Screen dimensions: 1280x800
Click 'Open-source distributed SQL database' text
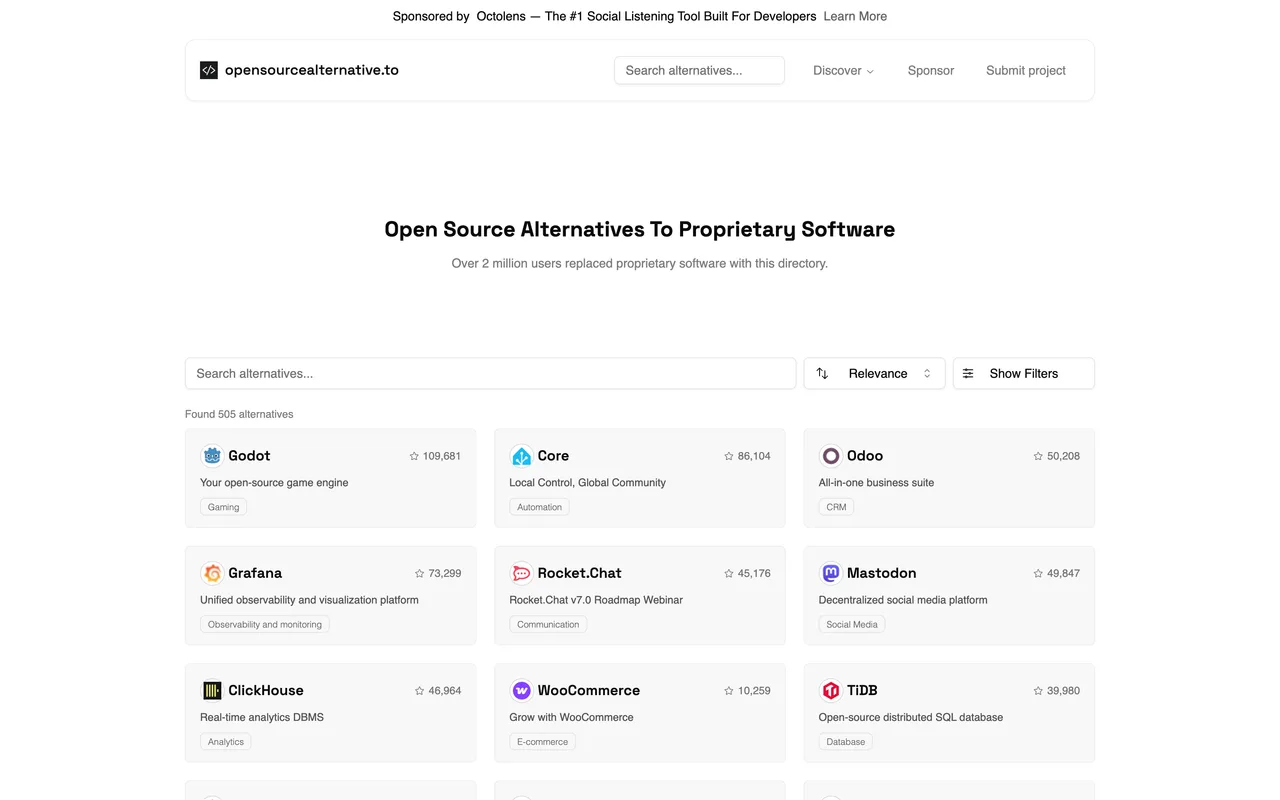(911, 717)
